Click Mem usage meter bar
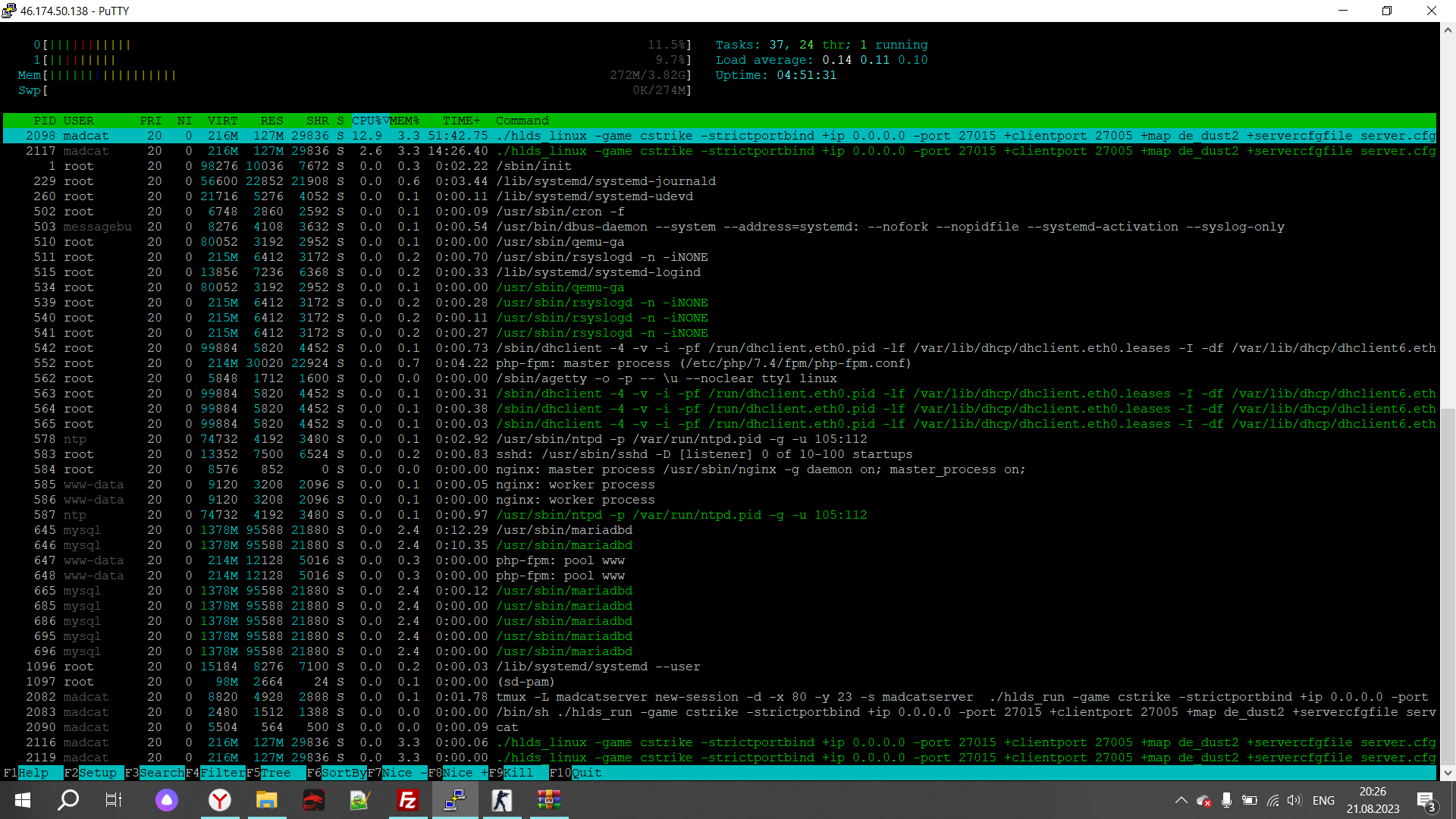 [355, 75]
